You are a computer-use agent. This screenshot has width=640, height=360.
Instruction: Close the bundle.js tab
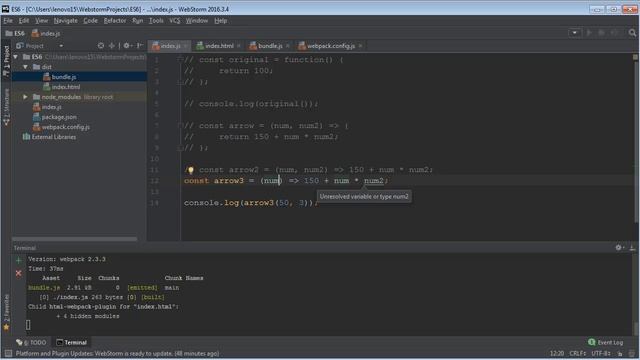coord(288,46)
